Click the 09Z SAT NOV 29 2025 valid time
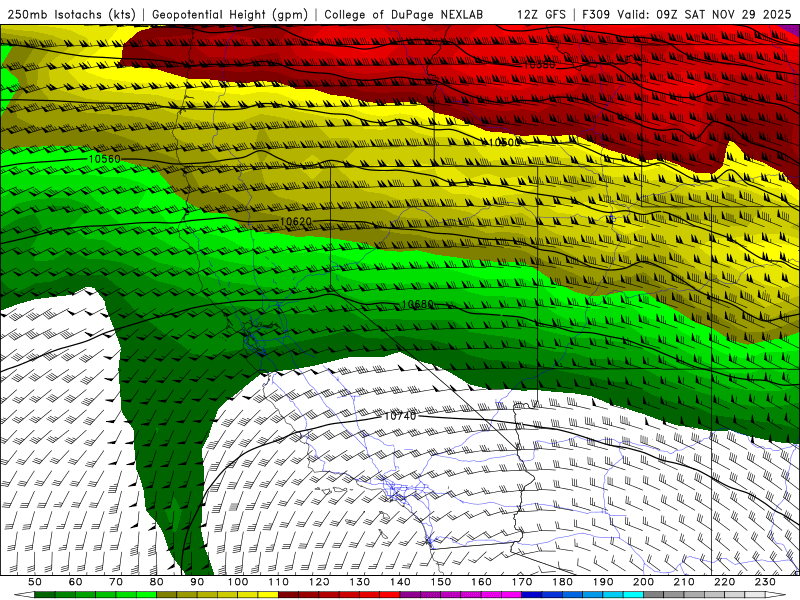The image size is (800, 600). [x=723, y=14]
